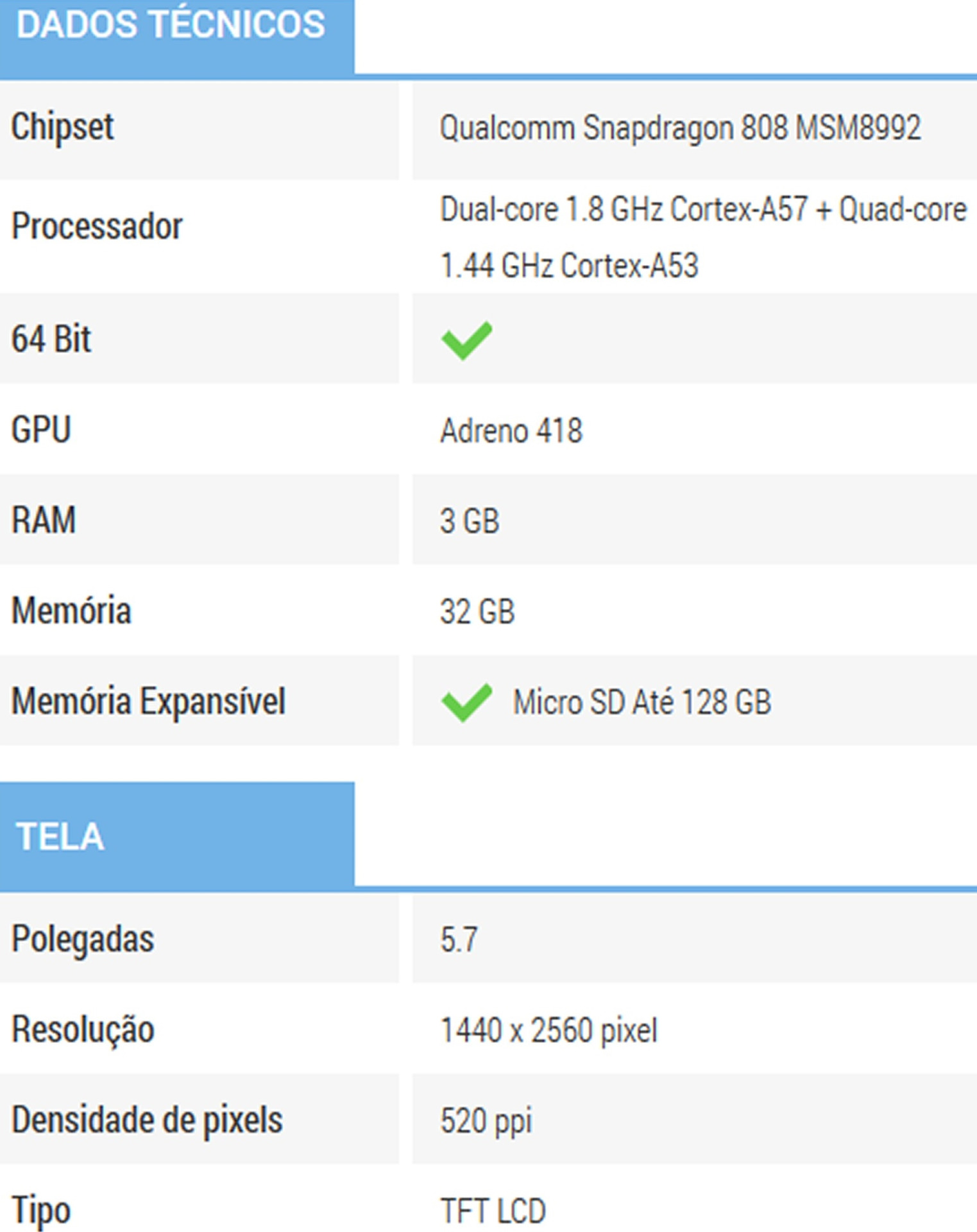The width and height of the screenshot is (977, 1232).
Task: Select the TELA section header
Action: [60, 837]
